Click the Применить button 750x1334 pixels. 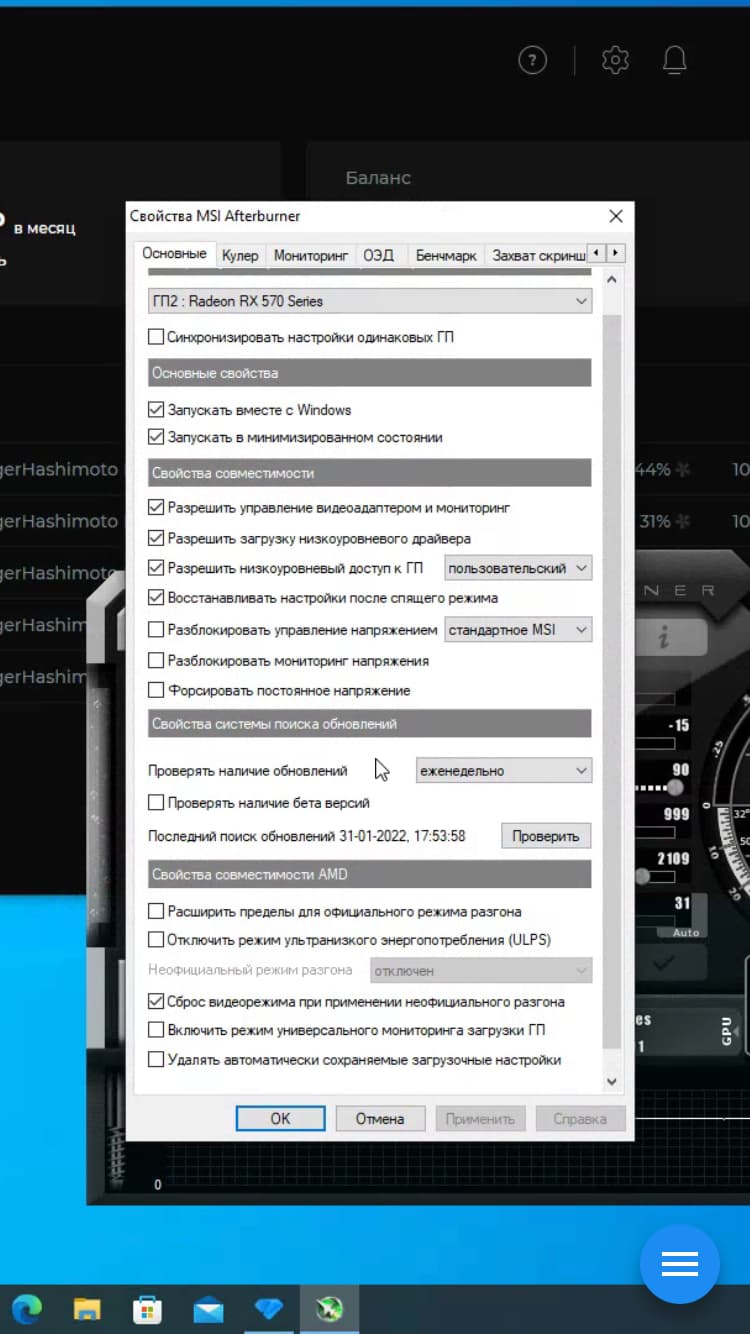(480, 1119)
